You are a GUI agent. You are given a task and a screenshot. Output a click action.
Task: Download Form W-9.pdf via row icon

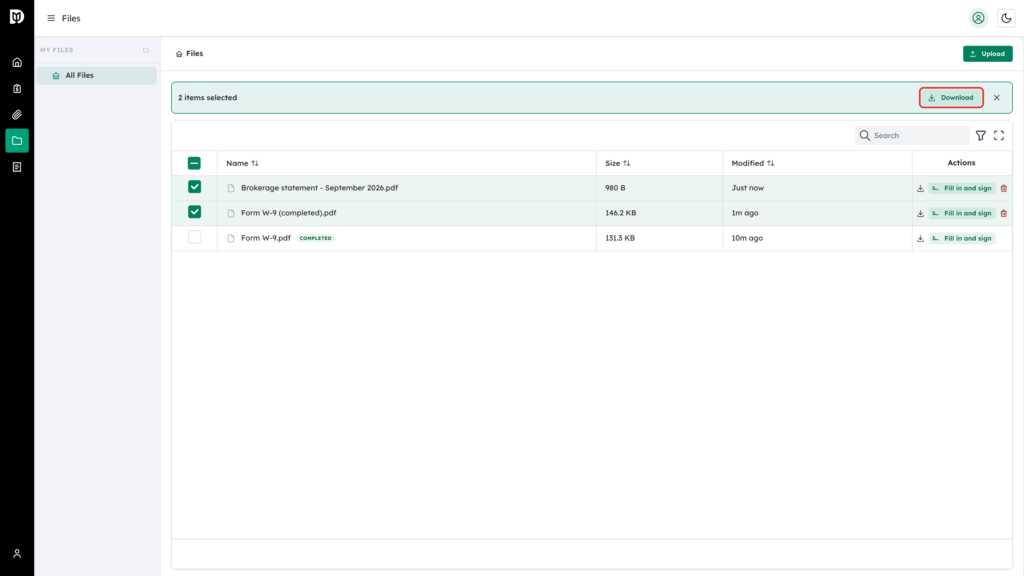pyautogui.click(x=920, y=238)
